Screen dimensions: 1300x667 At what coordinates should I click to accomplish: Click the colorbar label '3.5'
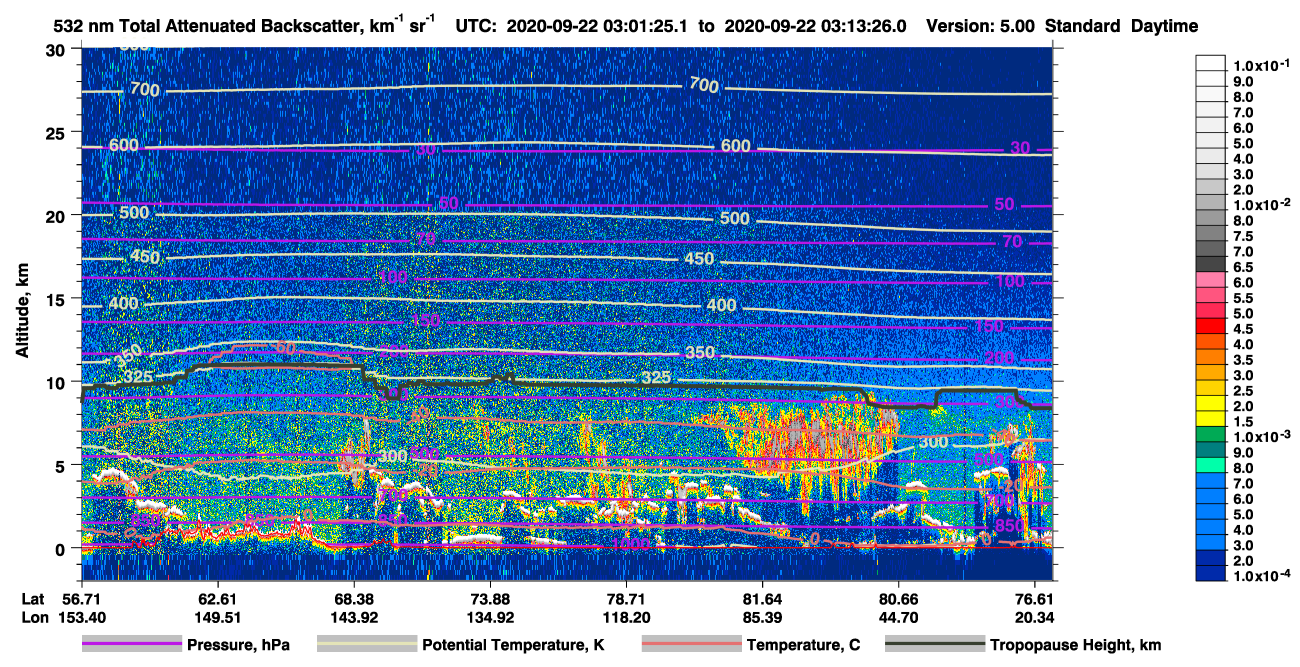[1243, 360]
